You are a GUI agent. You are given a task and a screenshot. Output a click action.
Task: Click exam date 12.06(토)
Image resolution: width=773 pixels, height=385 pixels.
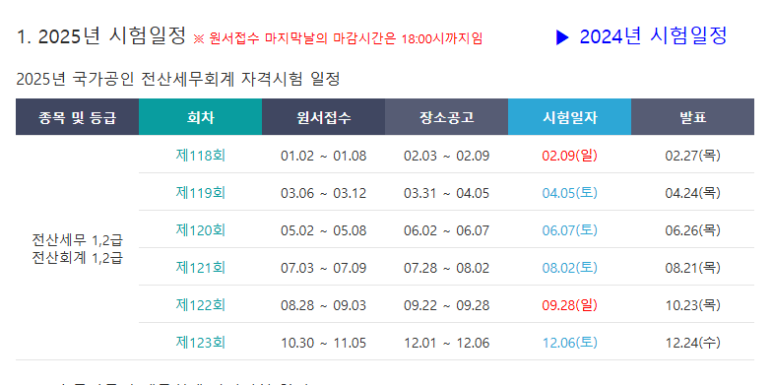pos(569,343)
